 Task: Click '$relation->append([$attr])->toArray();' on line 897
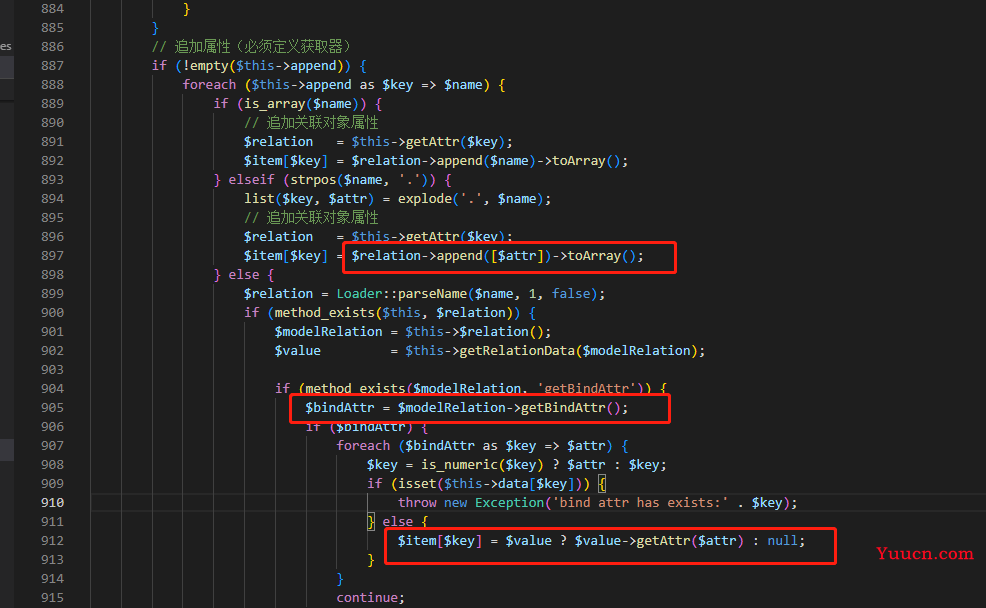pos(497,256)
